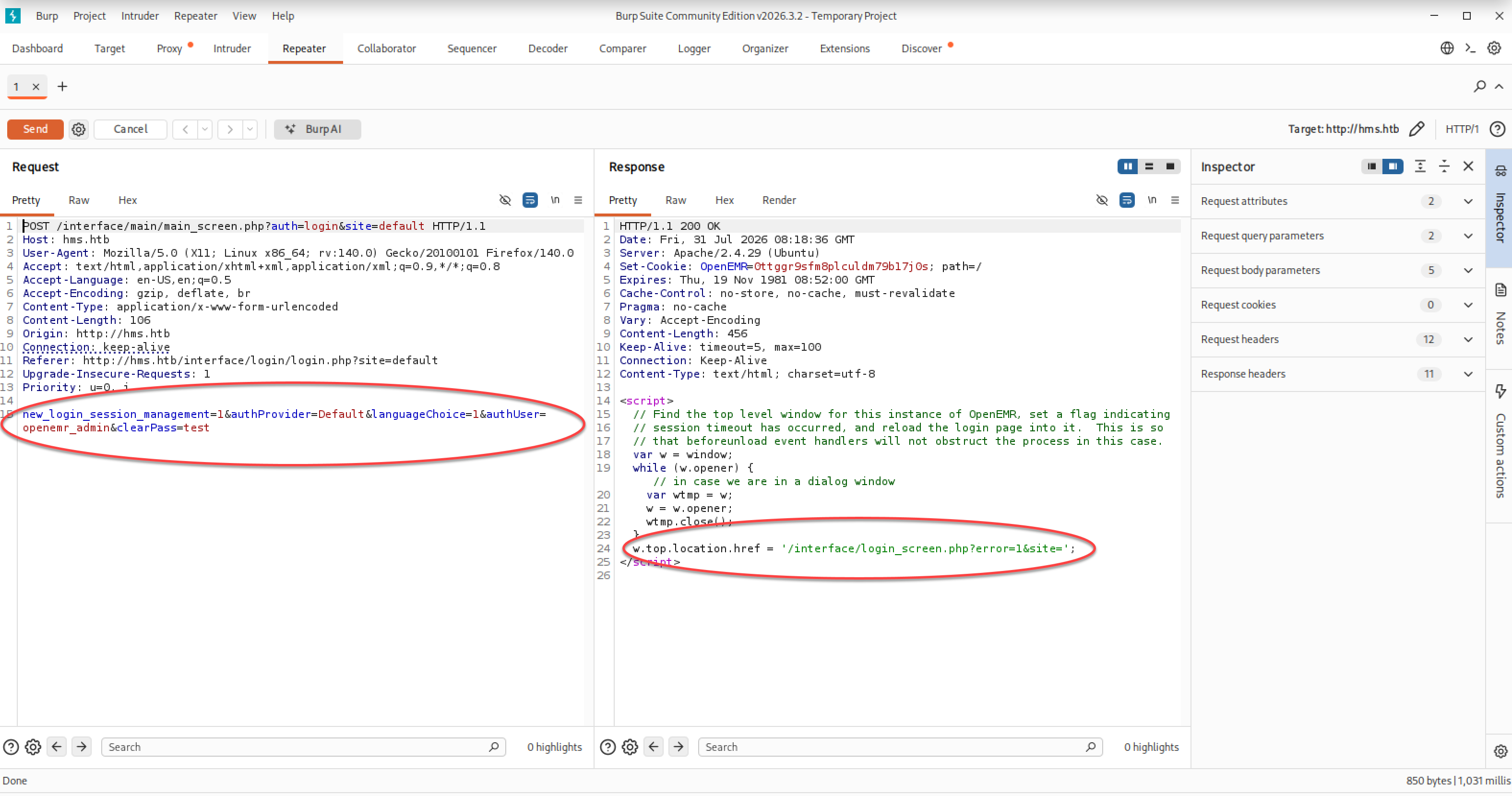Toggle line wrap in response pane

[x=1127, y=200]
